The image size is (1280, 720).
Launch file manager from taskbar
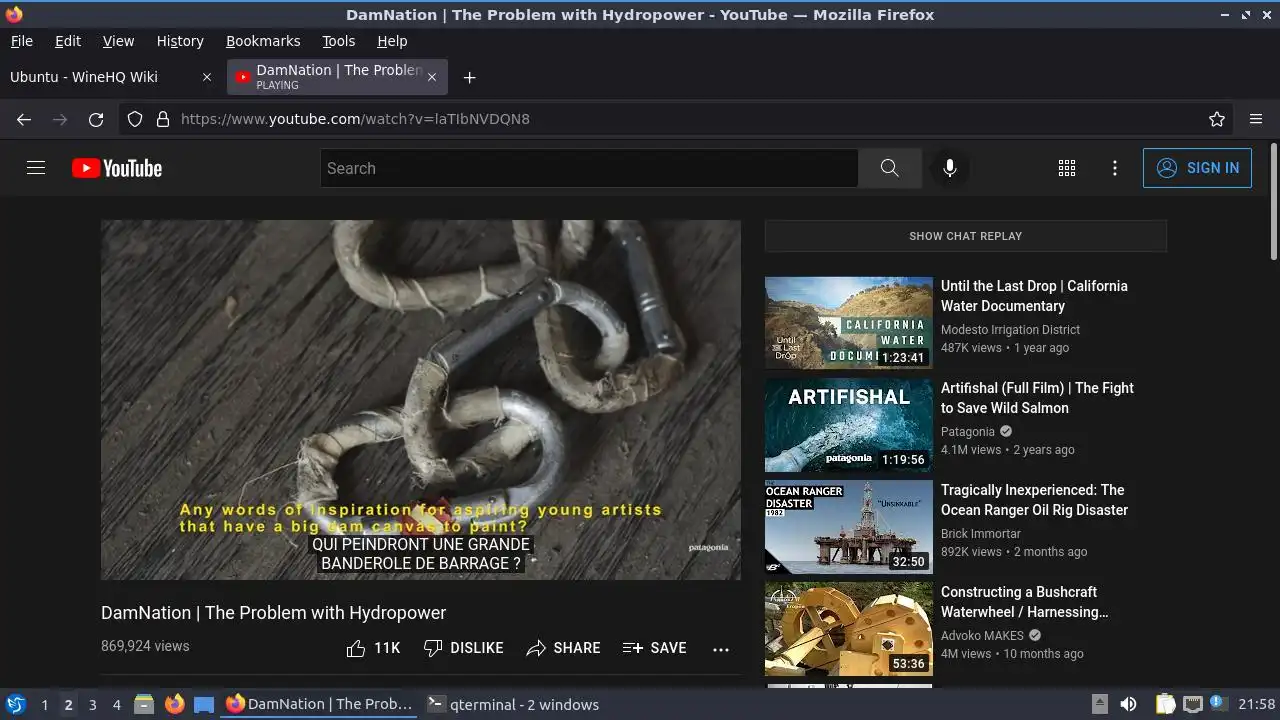pos(144,704)
